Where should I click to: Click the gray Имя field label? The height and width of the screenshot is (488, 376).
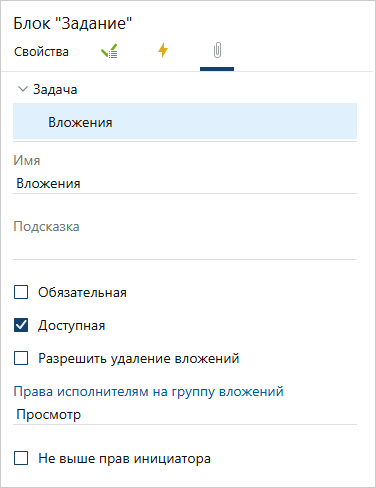tap(27, 161)
